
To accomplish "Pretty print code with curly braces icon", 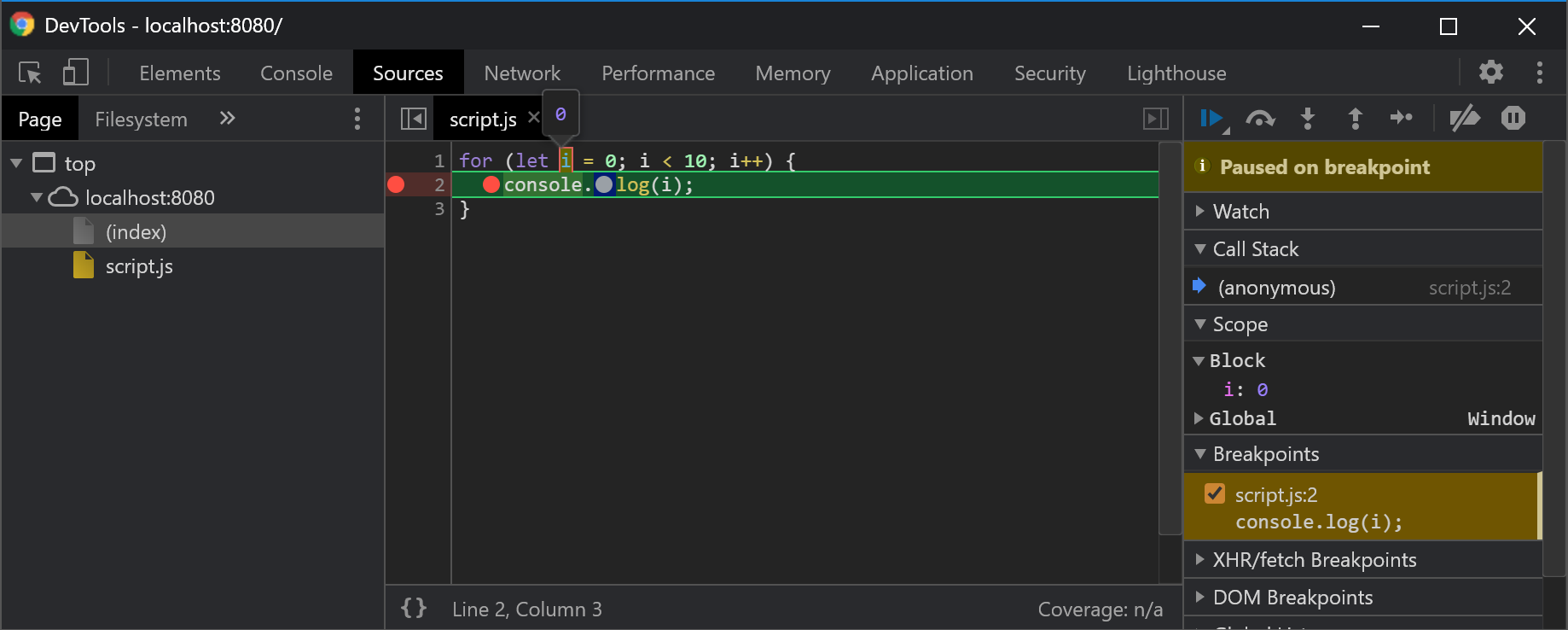I will pos(414,609).
